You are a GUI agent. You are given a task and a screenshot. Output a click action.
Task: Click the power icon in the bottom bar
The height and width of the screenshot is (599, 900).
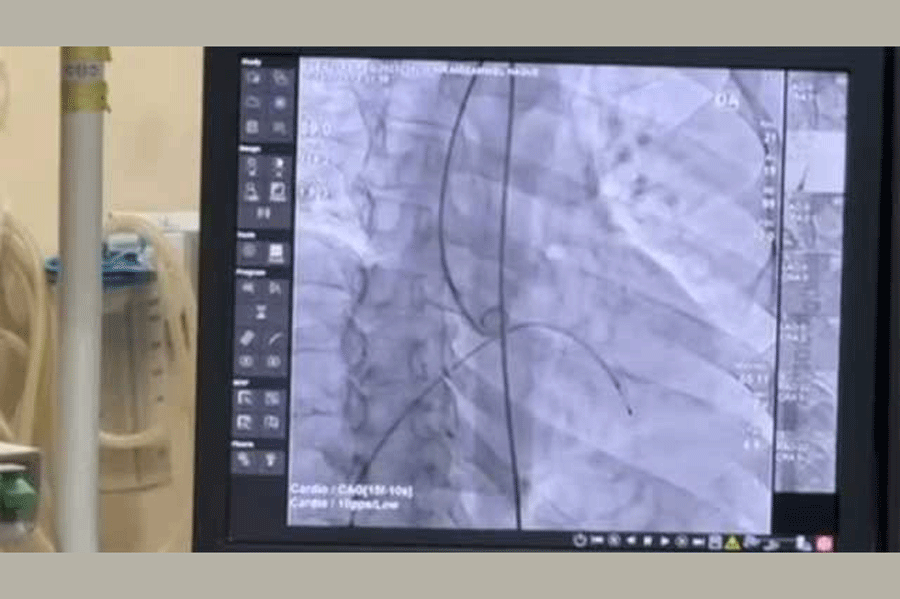[579, 541]
